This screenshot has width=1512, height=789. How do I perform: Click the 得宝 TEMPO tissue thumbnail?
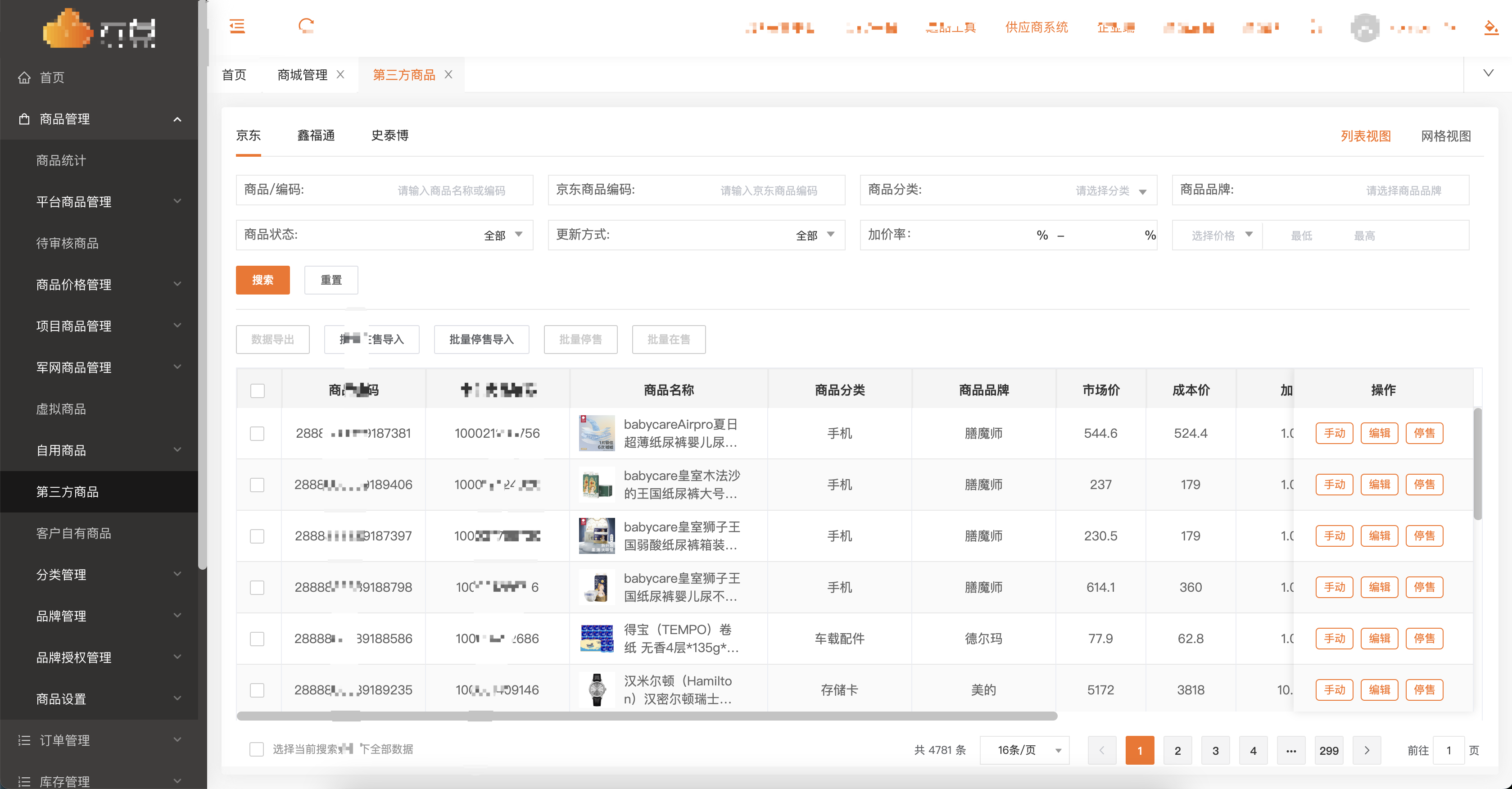pyautogui.click(x=597, y=639)
